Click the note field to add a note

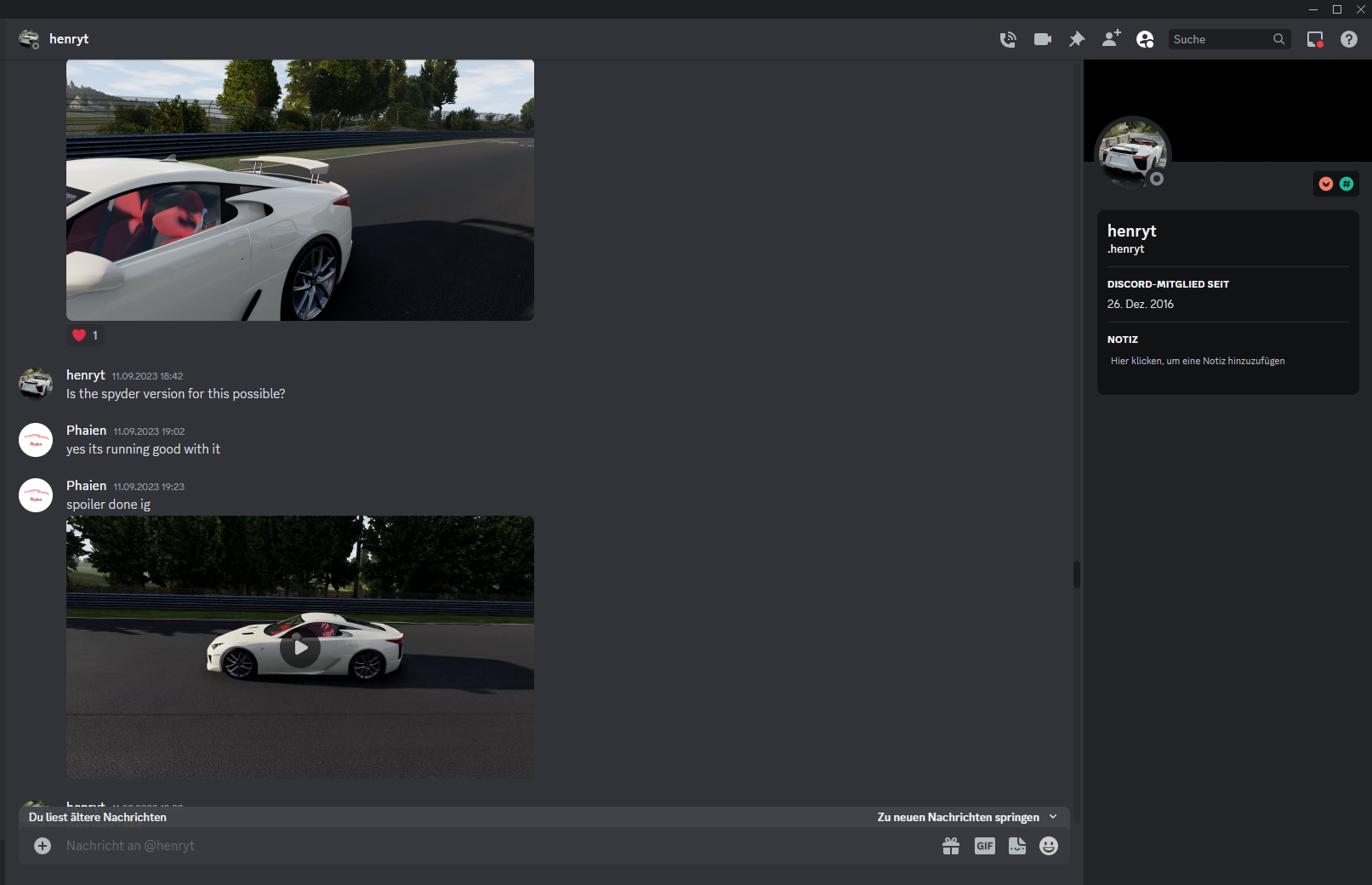coord(1227,361)
